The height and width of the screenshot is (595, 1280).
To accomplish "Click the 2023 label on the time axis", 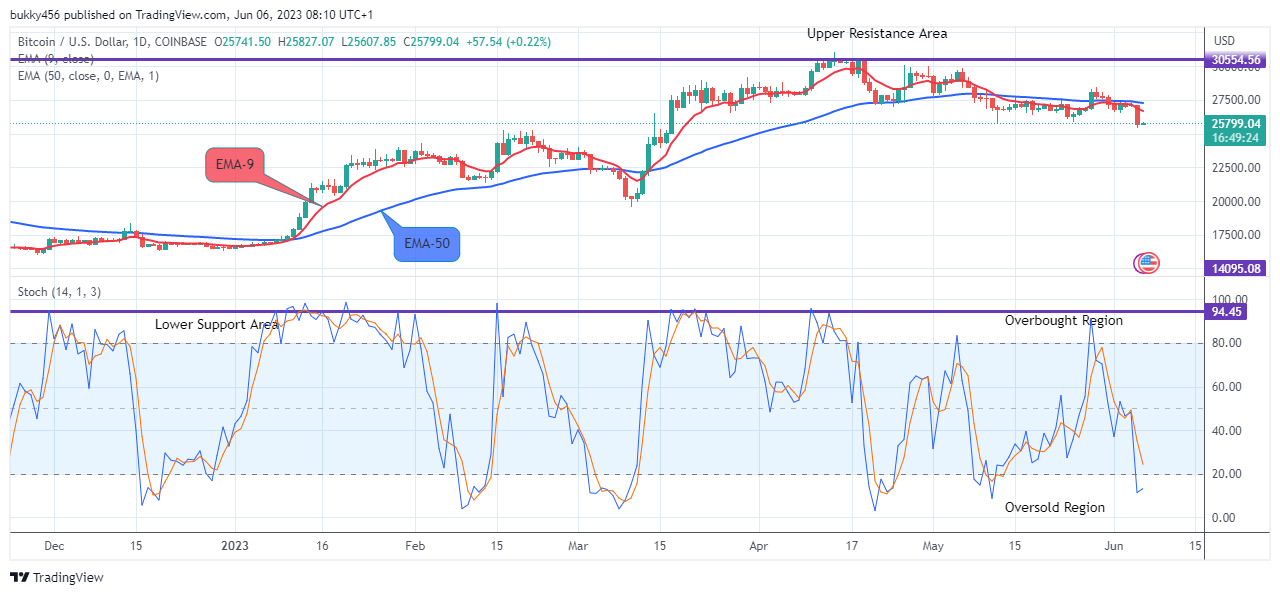I will point(235,545).
